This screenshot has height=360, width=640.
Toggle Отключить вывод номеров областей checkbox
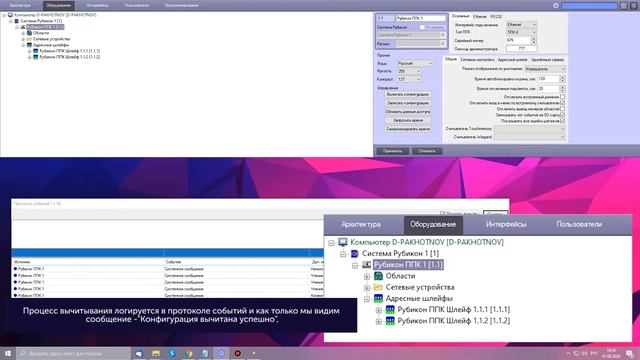[x=562, y=109]
